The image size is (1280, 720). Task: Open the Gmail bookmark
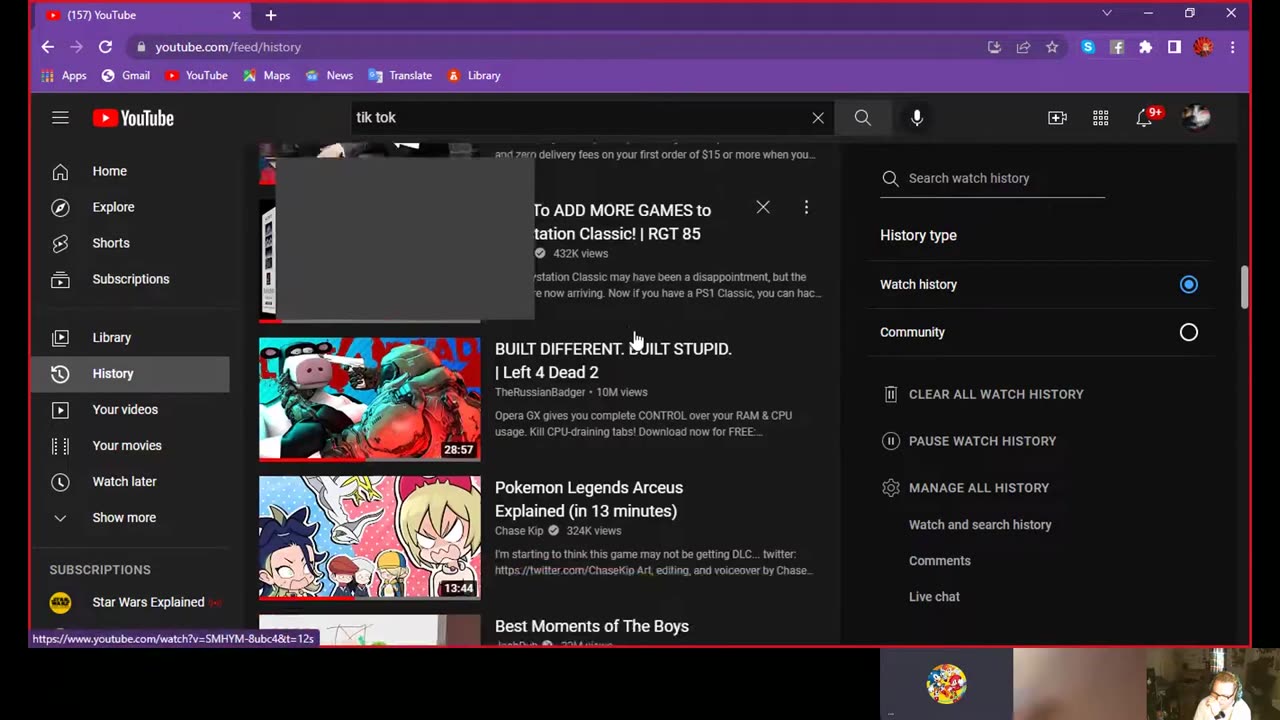tap(126, 76)
